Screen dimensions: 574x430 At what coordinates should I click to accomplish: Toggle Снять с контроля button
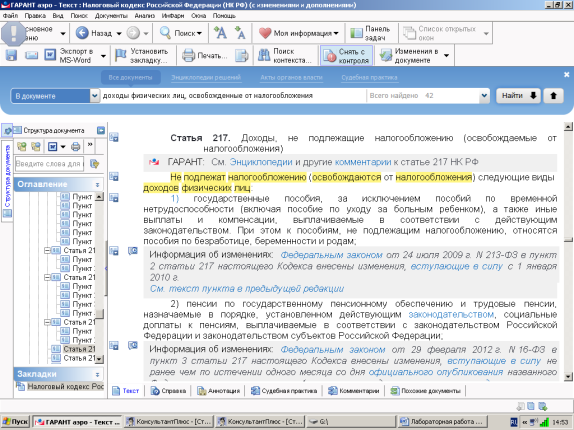click(346, 56)
